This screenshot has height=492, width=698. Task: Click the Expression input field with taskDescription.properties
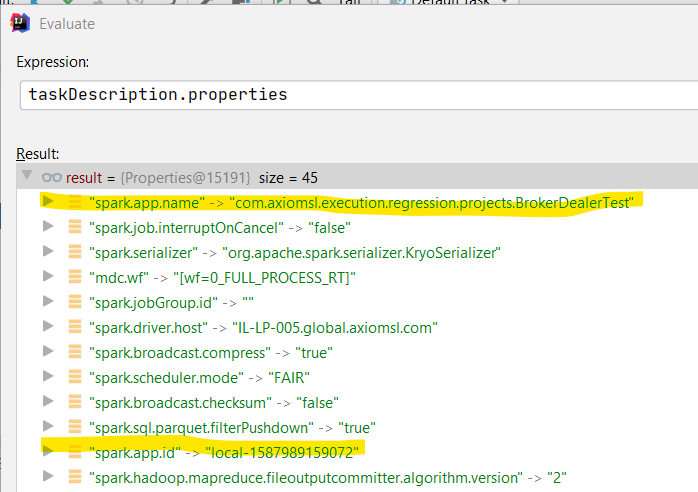tap(359, 95)
